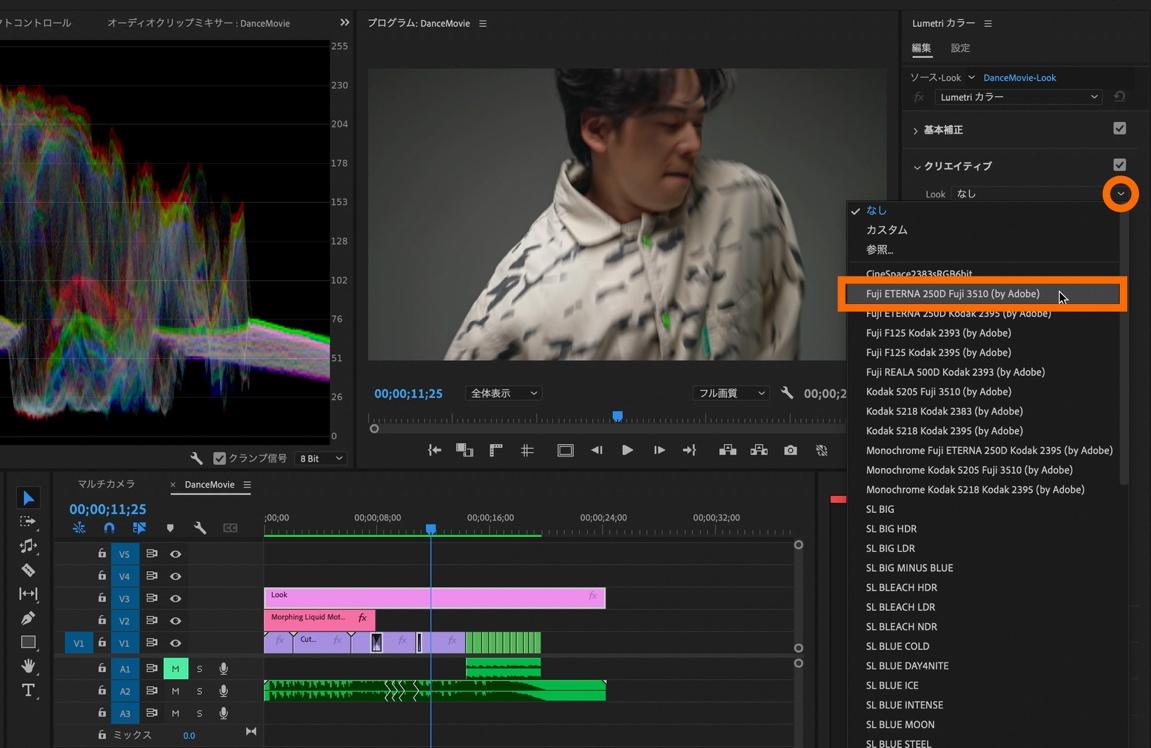Select the Hand tool

pyautogui.click(x=28, y=666)
